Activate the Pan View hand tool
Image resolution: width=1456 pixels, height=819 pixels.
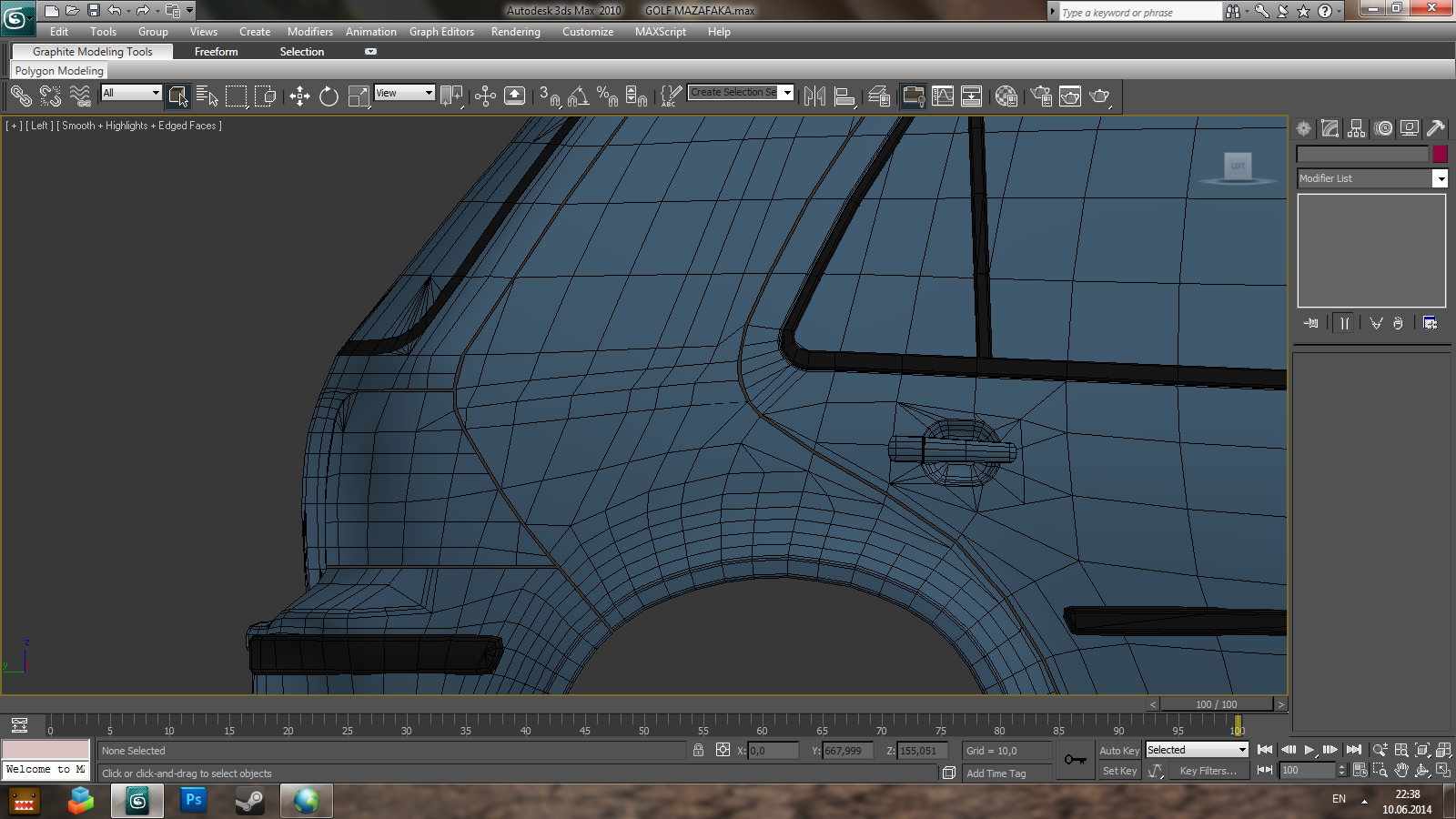pyautogui.click(x=1401, y=770)
